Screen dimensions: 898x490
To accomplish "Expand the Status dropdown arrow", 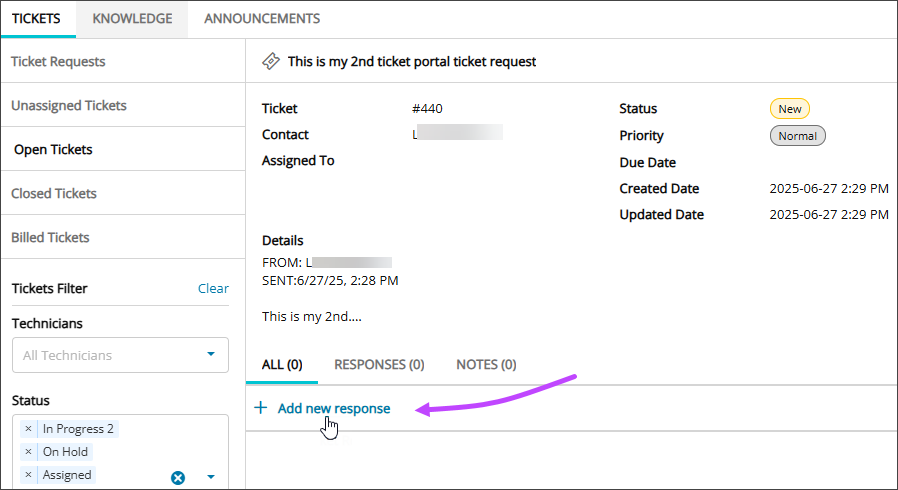I will click(x=211, y=477).
